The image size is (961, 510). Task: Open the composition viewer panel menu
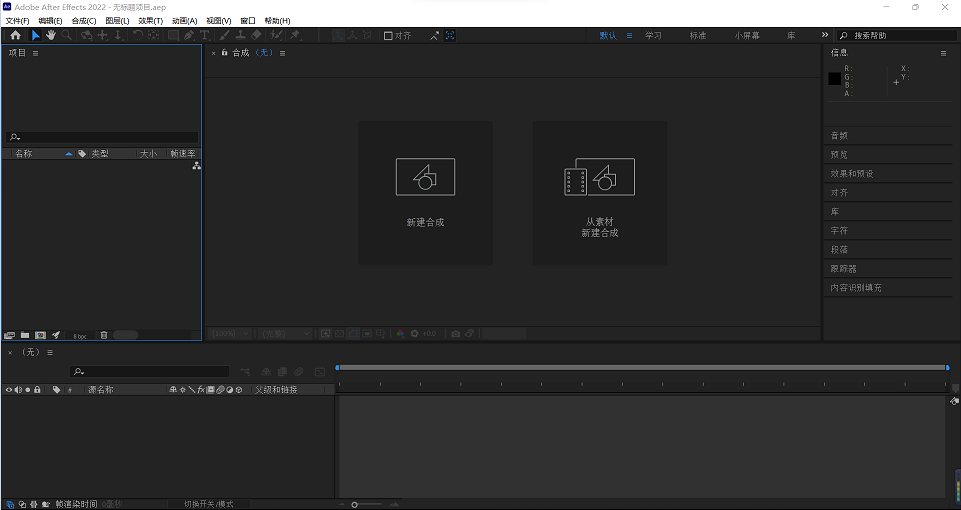[283, 53]
